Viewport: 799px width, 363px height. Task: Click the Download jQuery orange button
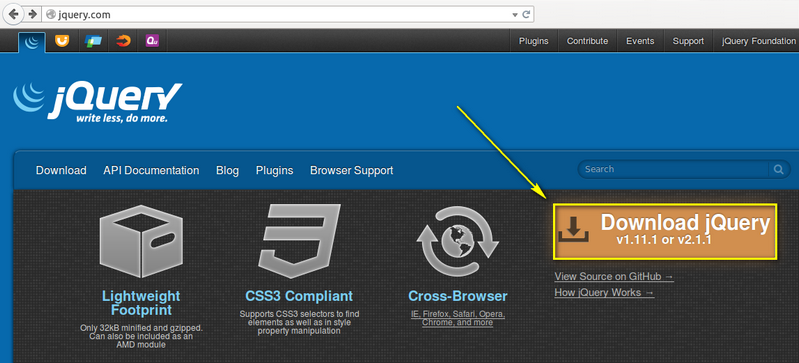coord(665,231)
